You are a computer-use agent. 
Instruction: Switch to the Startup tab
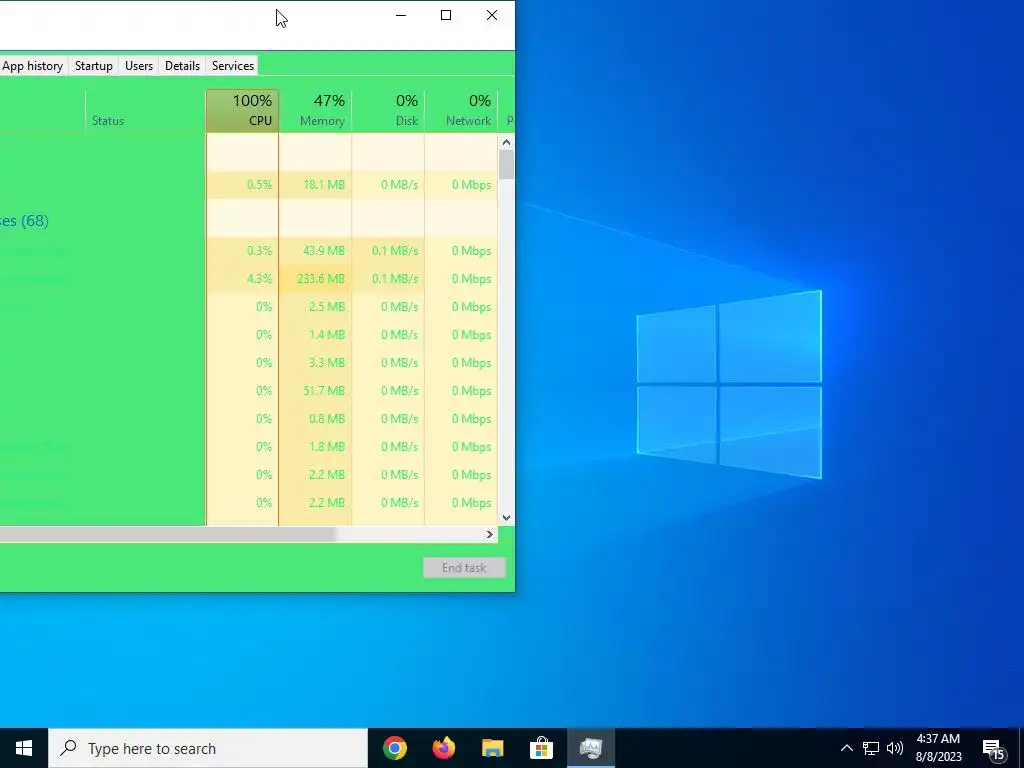click(93, 66)
